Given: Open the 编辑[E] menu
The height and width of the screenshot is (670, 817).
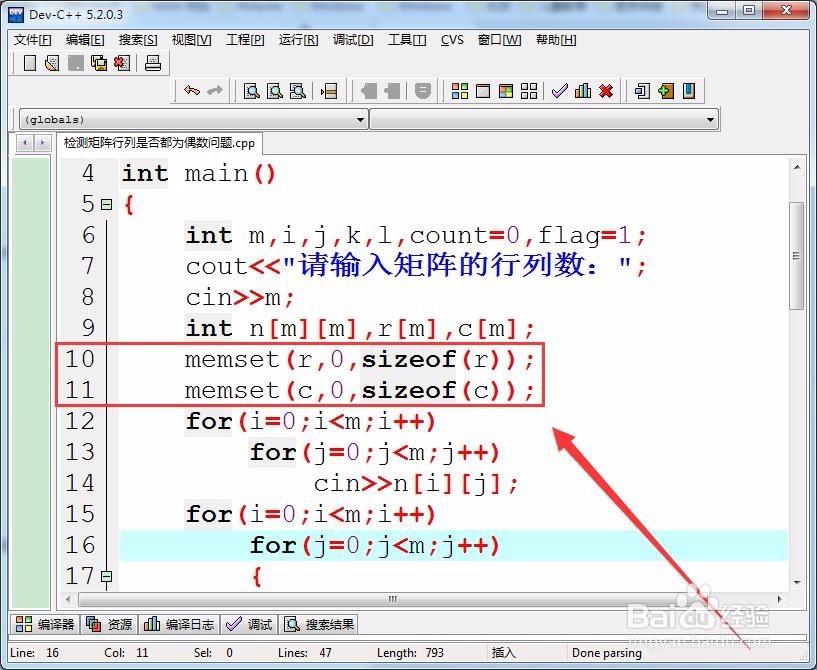Looking at the screenshot, I should click(x=85, y=40).
